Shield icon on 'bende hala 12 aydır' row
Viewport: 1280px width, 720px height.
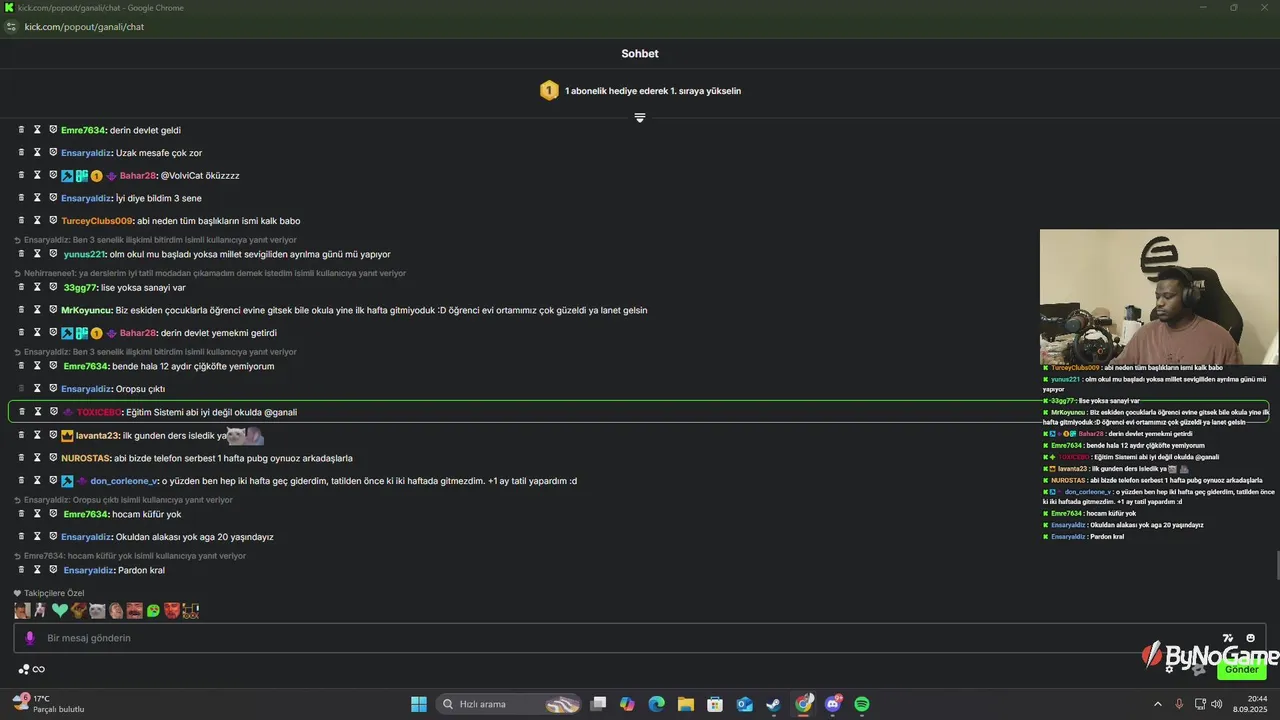53,366
